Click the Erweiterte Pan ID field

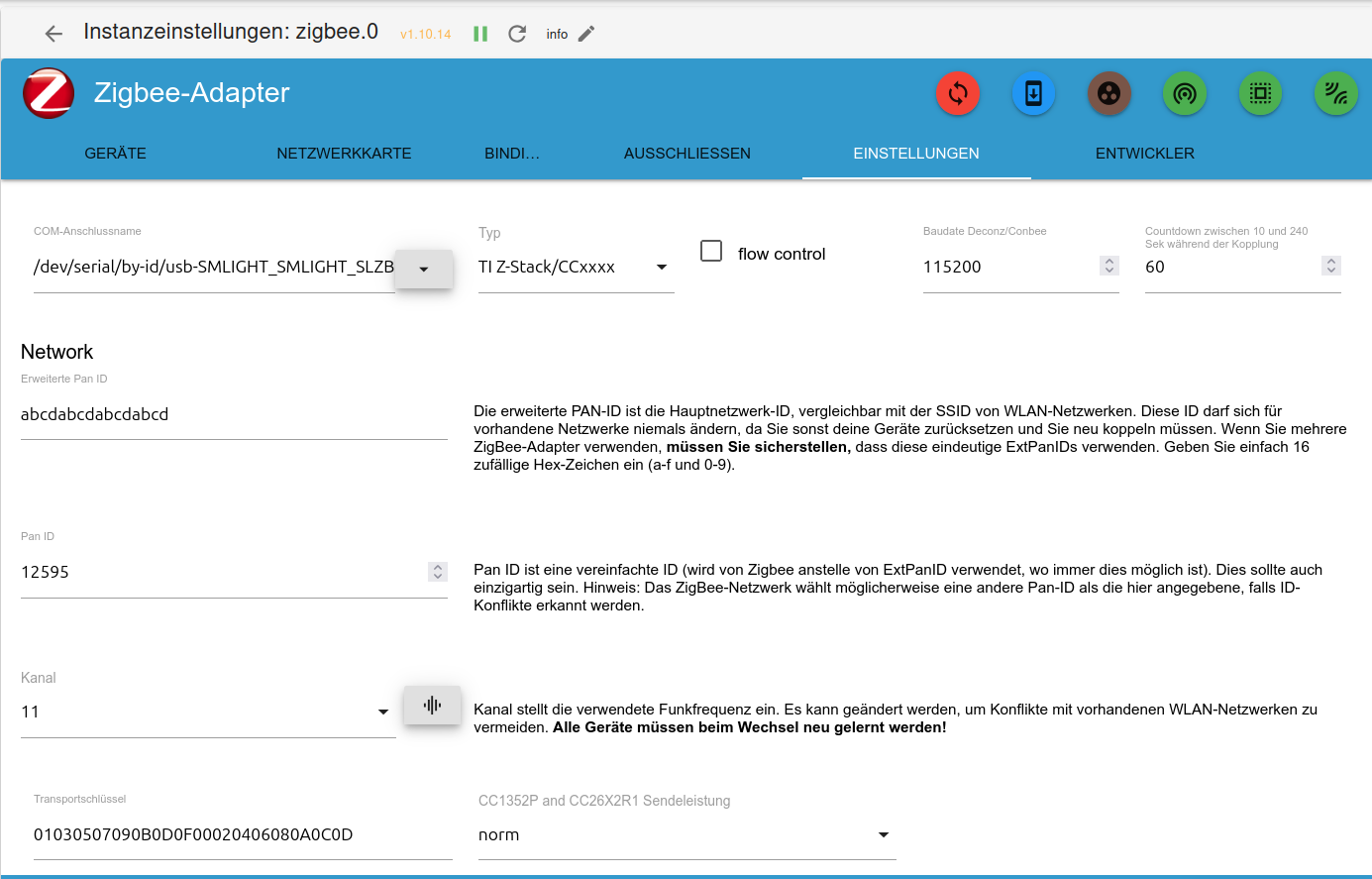coord(234,415)
